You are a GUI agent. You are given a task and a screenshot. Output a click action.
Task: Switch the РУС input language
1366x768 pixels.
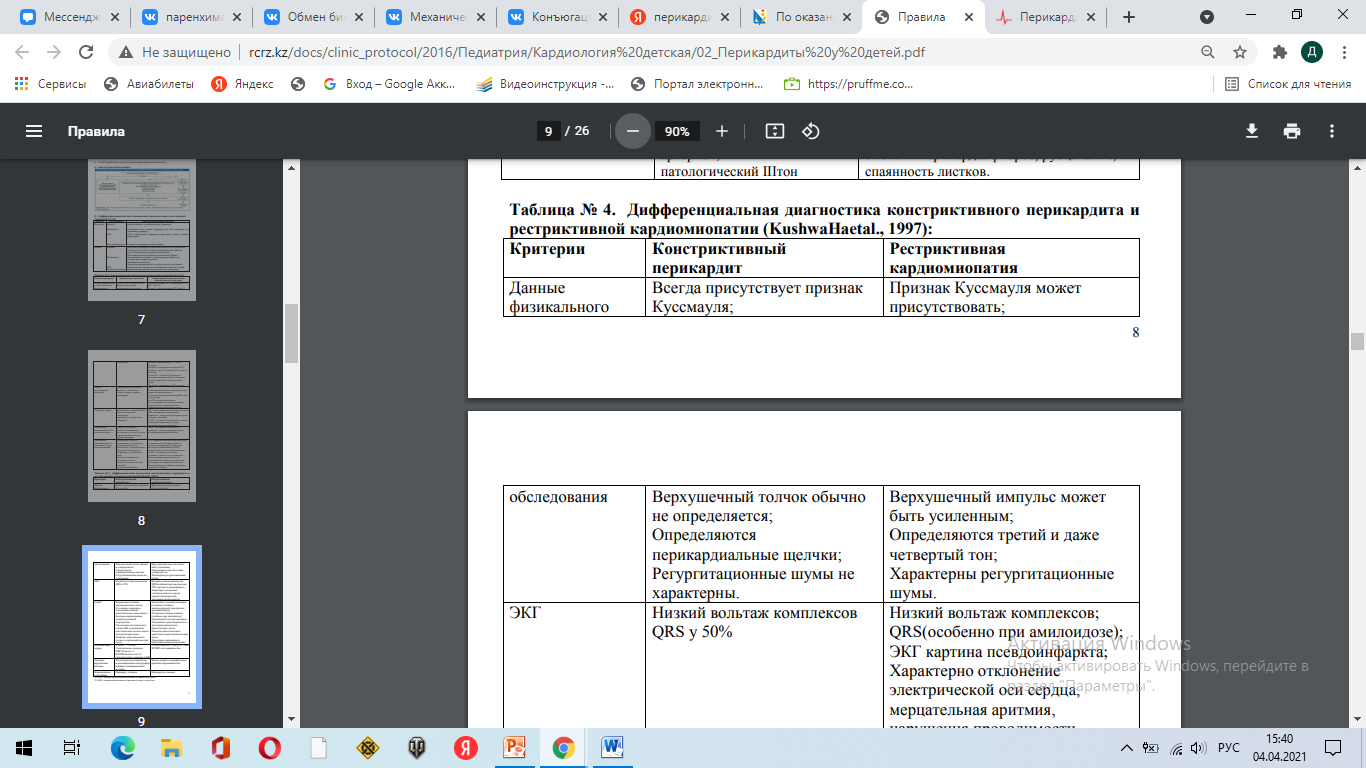[x=1229, y=747]
